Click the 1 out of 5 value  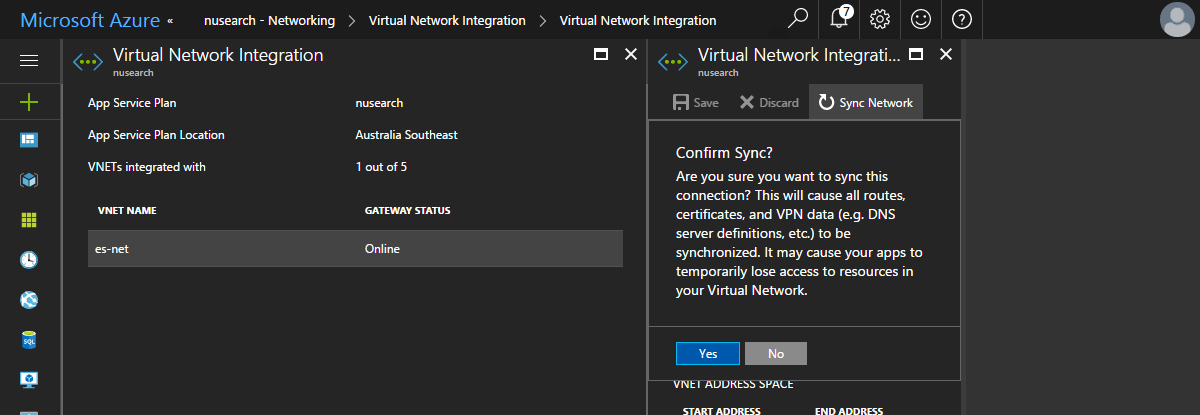(x=381, y=167)
